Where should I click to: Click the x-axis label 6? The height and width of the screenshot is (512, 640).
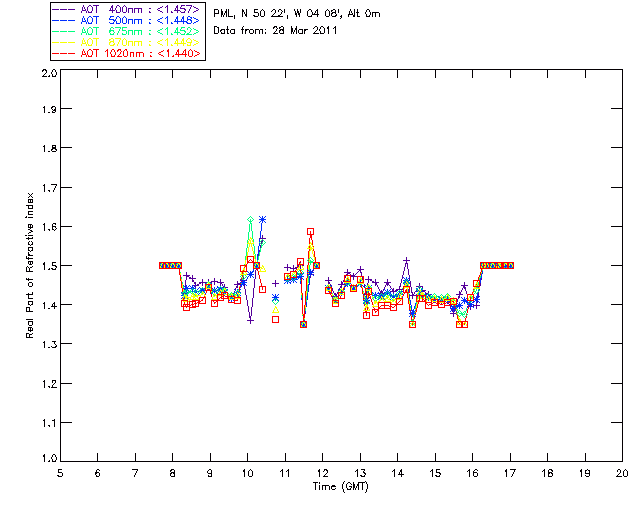click(98, 473)
